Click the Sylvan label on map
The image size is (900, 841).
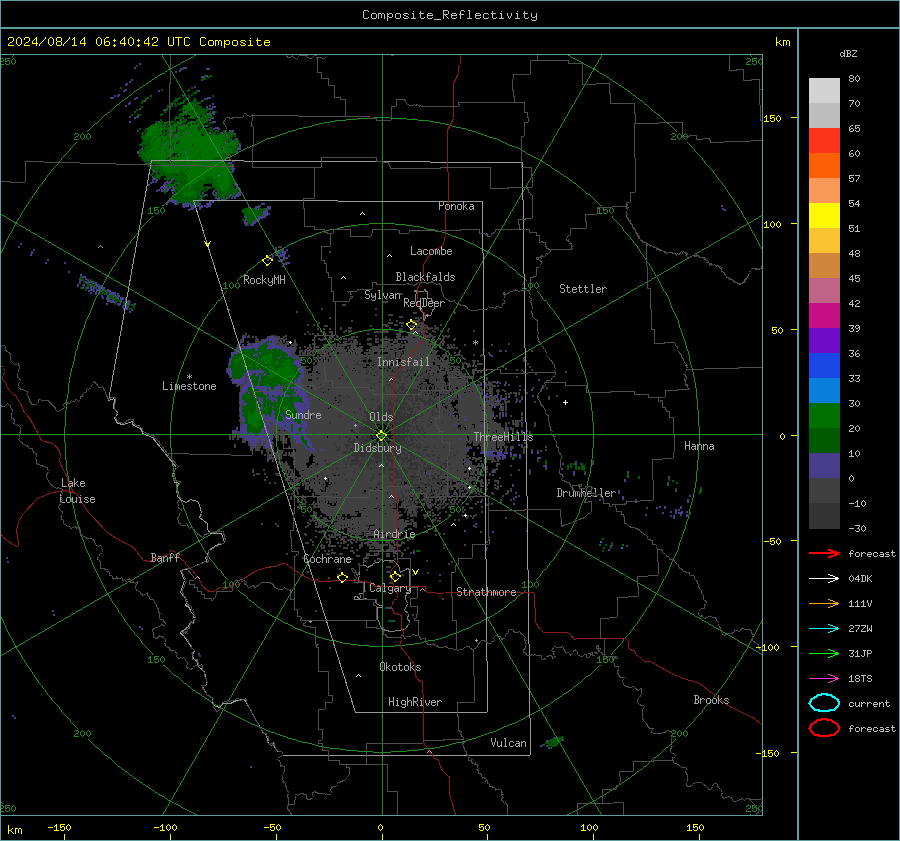click(383, 295)
